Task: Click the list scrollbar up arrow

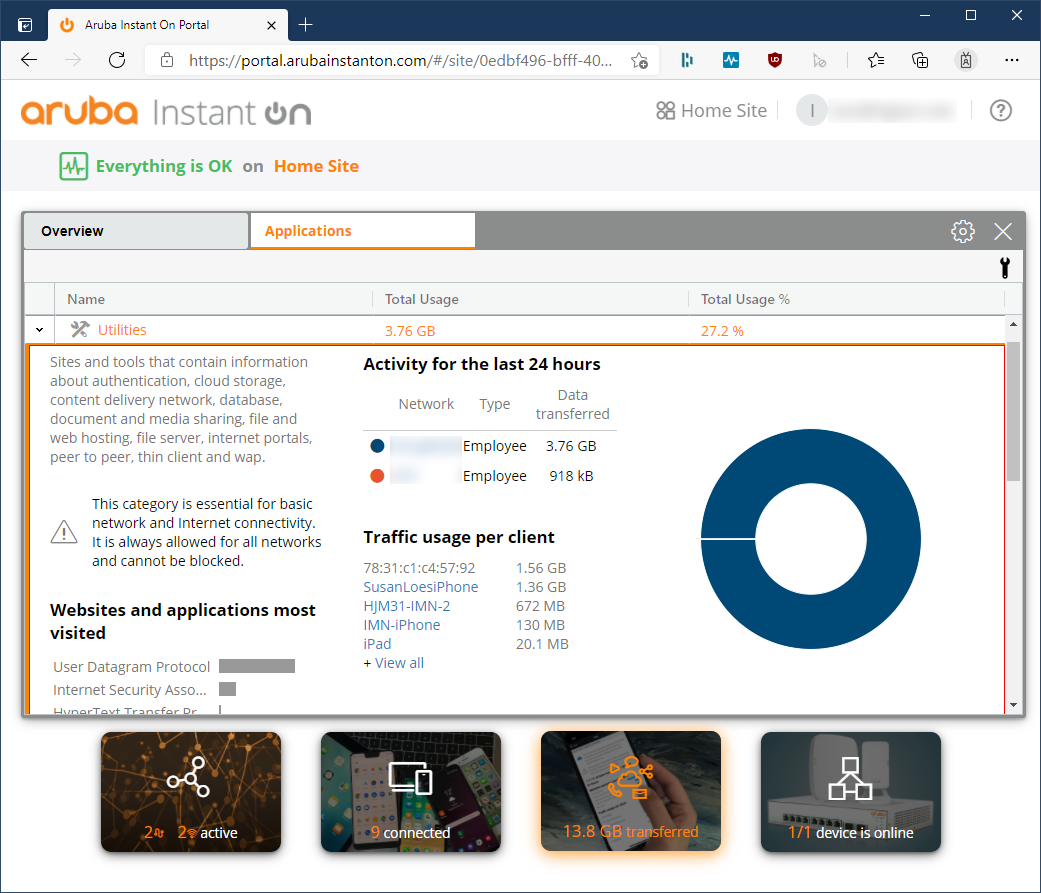Action: tap(1013, 324)
